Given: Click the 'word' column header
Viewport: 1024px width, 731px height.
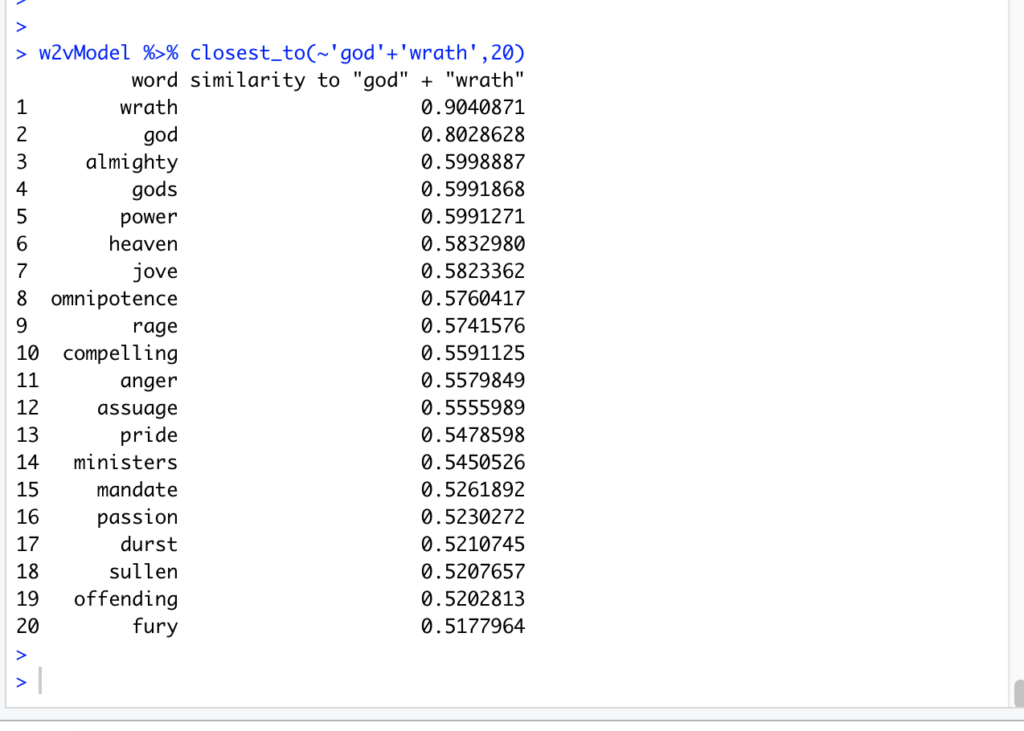Looking at the screenshot, I should pos(154,80).
